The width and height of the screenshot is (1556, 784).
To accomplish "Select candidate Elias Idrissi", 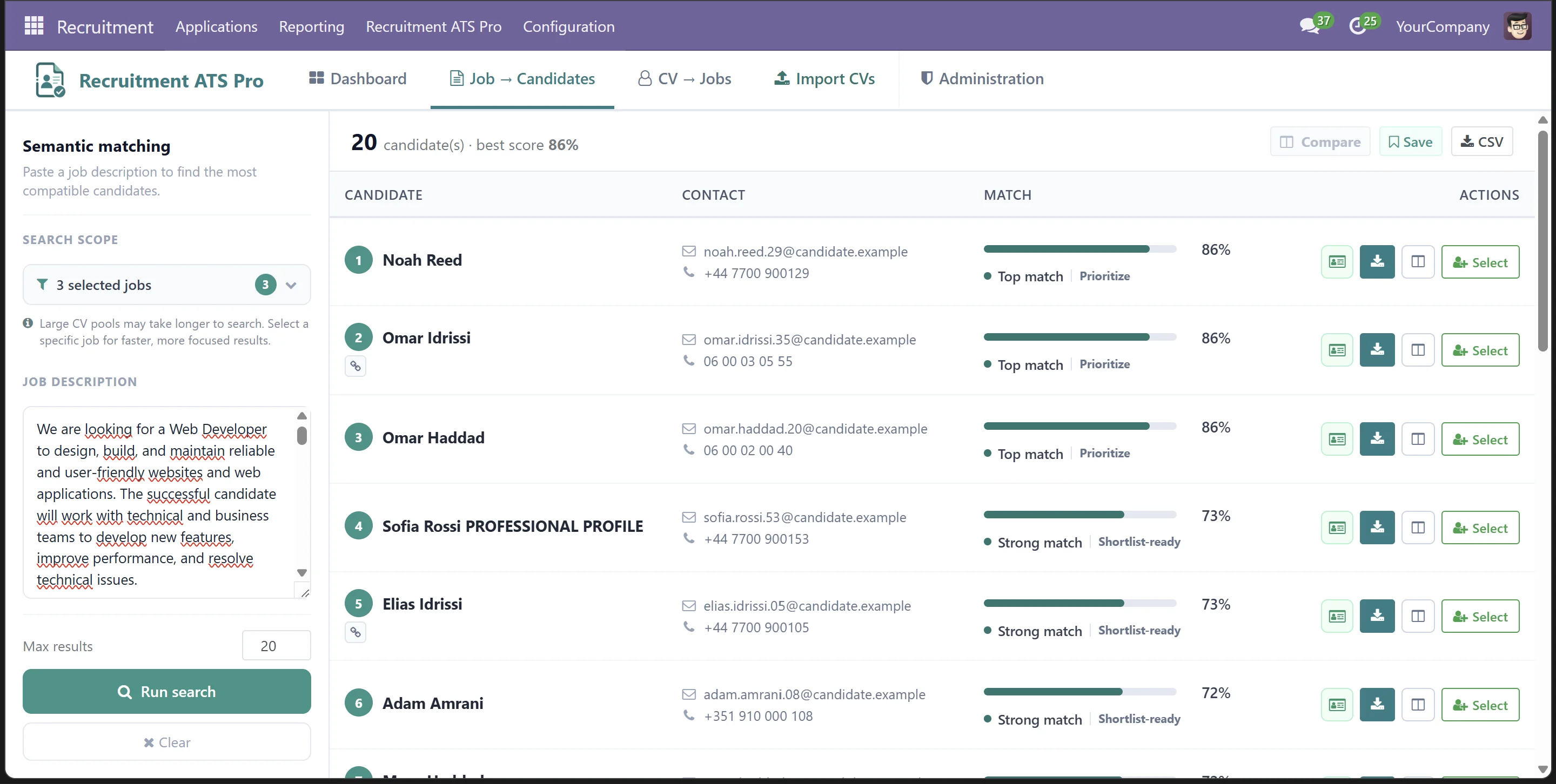I will click(1480, 616).
